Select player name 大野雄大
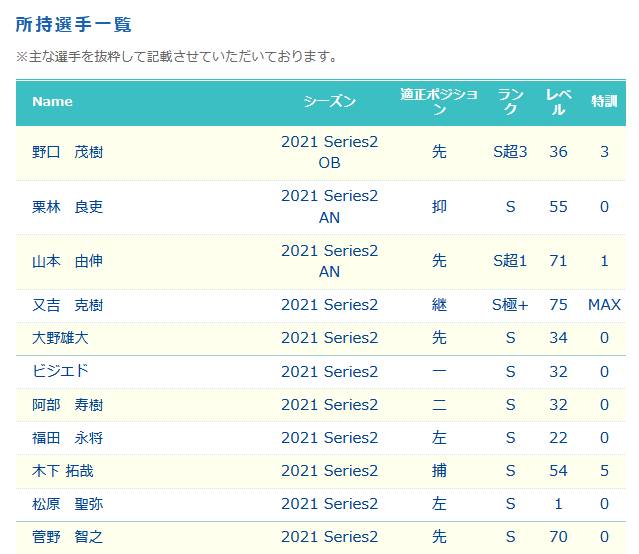The height and width of the screenshot is (554, 639). [x=60, y=338]
